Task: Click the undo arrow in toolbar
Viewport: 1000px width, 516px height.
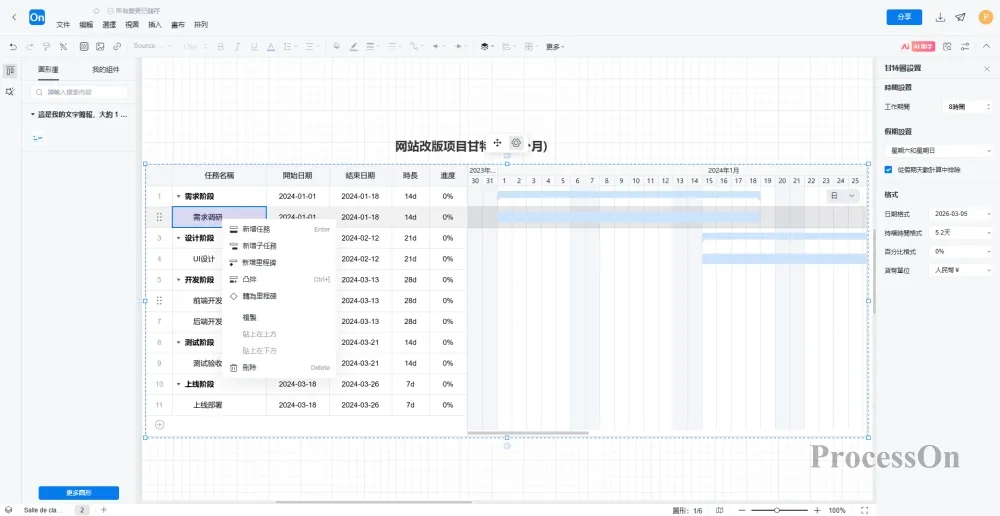Action: click(13, 46)
